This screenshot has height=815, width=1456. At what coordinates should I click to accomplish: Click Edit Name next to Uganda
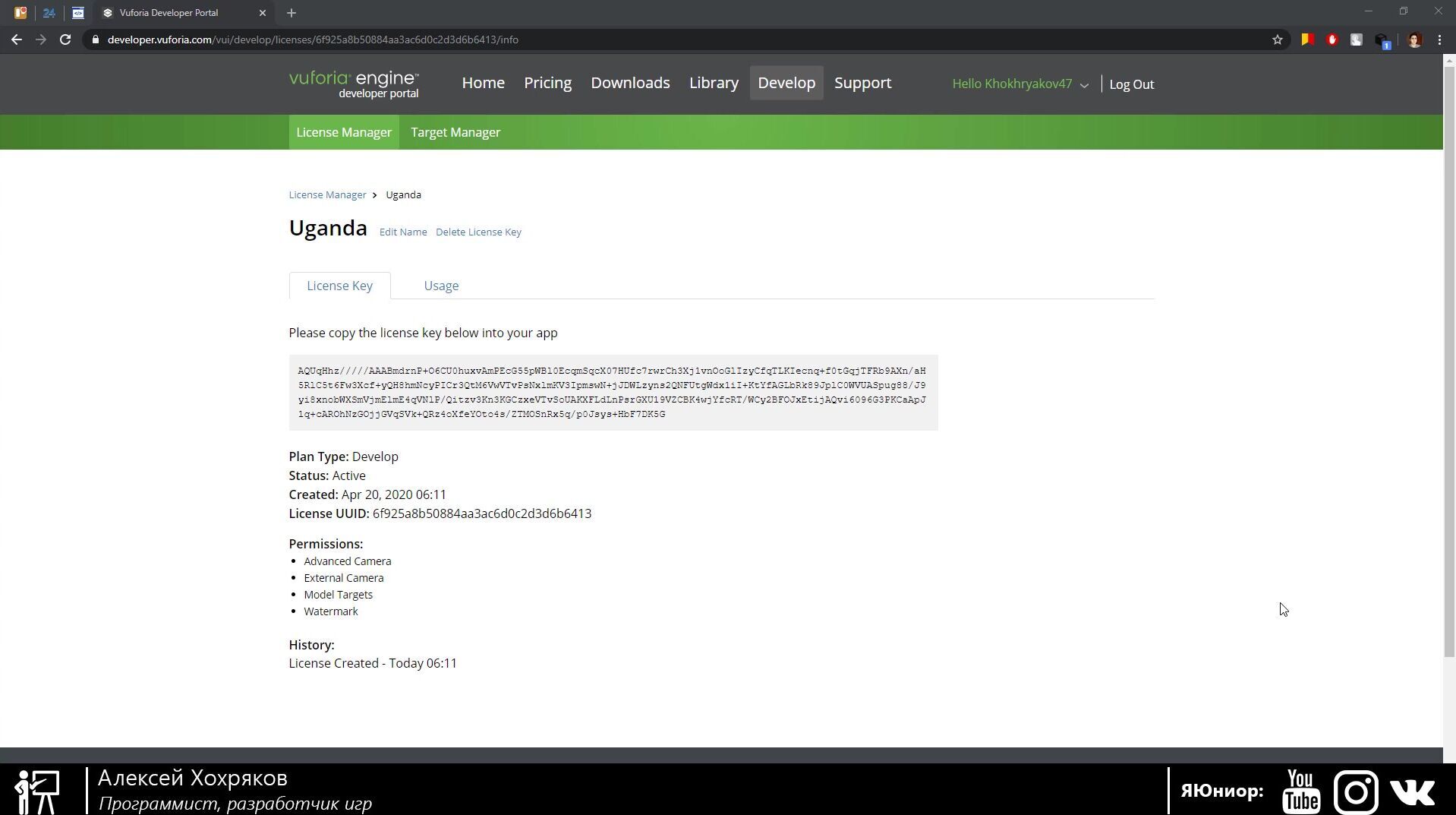pos(403,232)
